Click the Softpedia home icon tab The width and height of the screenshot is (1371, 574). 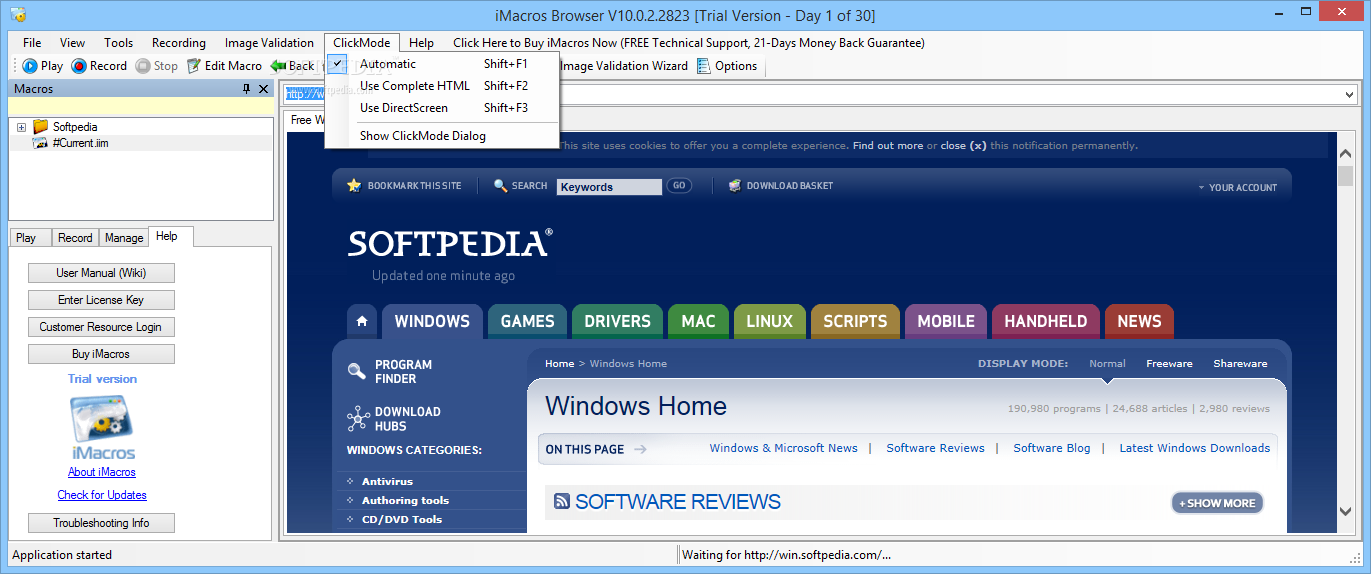tap(362, 321)
